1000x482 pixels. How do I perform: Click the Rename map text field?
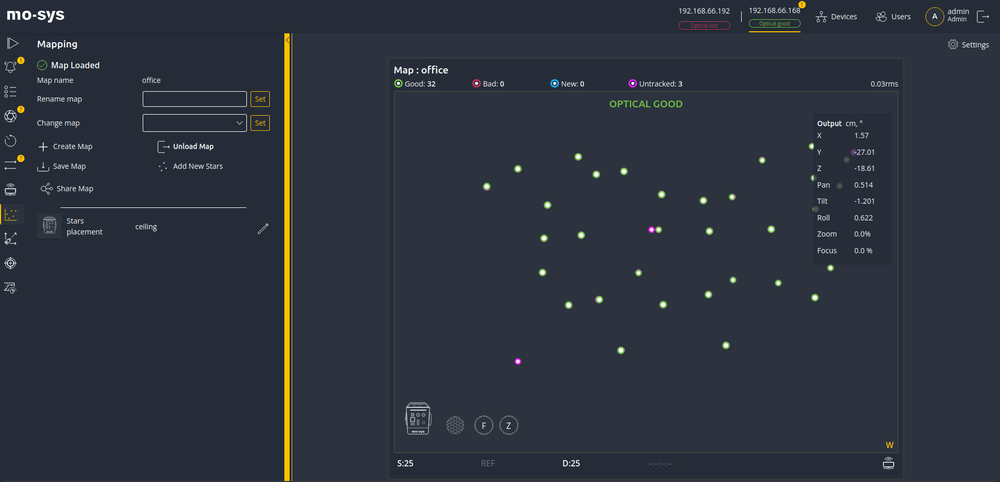(195, 99)
